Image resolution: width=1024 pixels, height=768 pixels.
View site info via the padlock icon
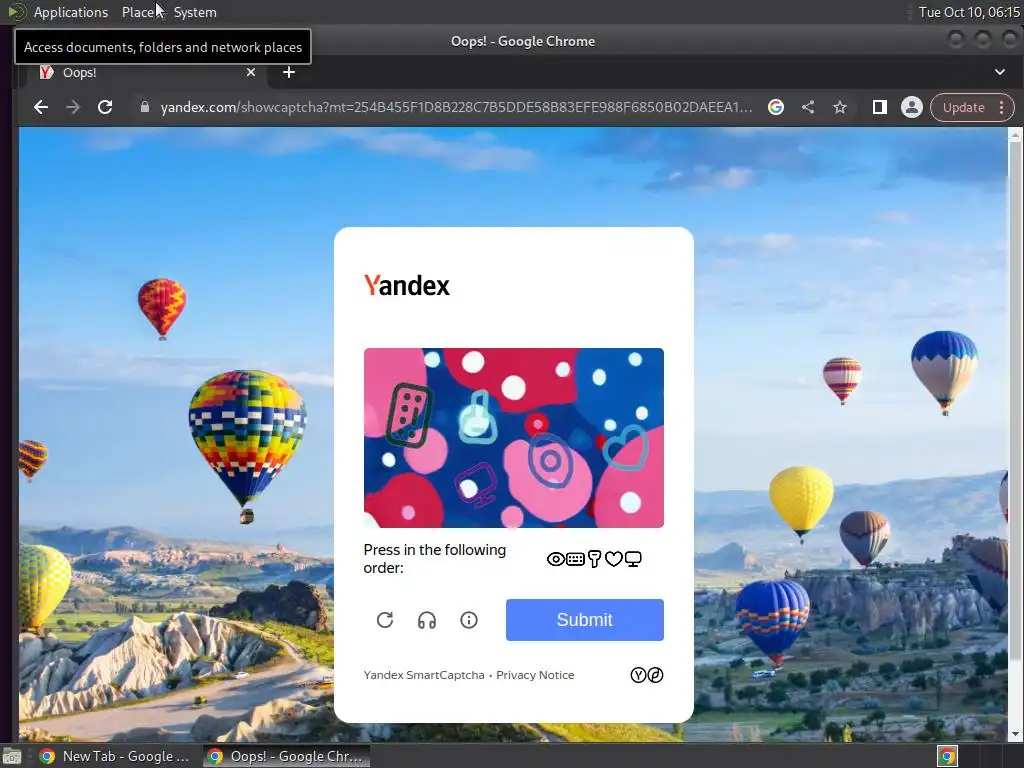tap(145, 107)
